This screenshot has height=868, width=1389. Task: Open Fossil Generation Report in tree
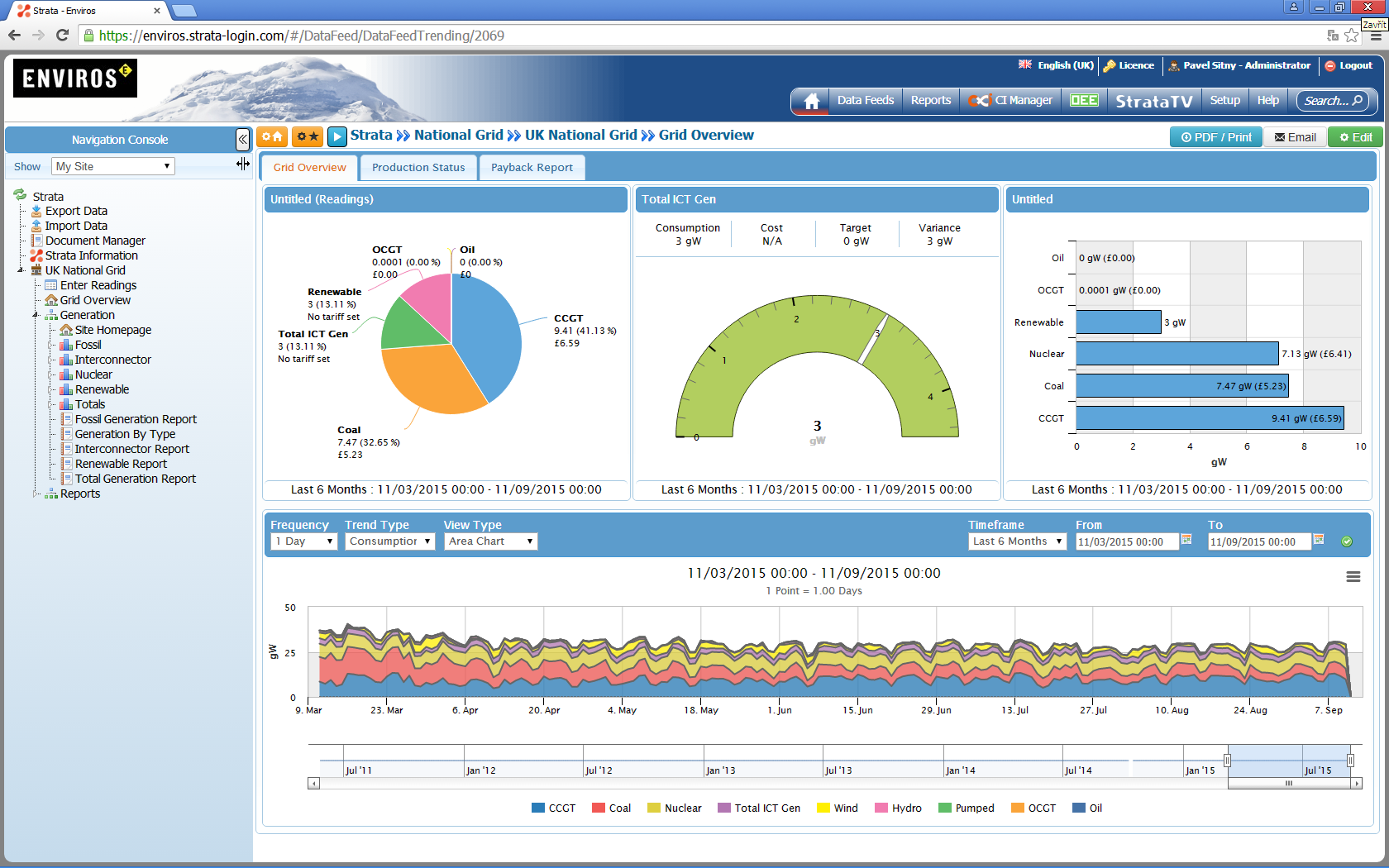(136, 419)
